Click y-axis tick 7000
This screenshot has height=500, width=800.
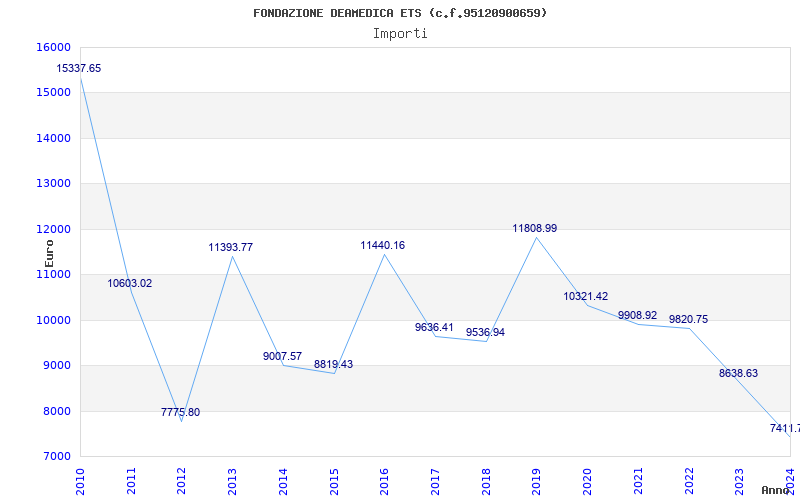pos(56,457)
